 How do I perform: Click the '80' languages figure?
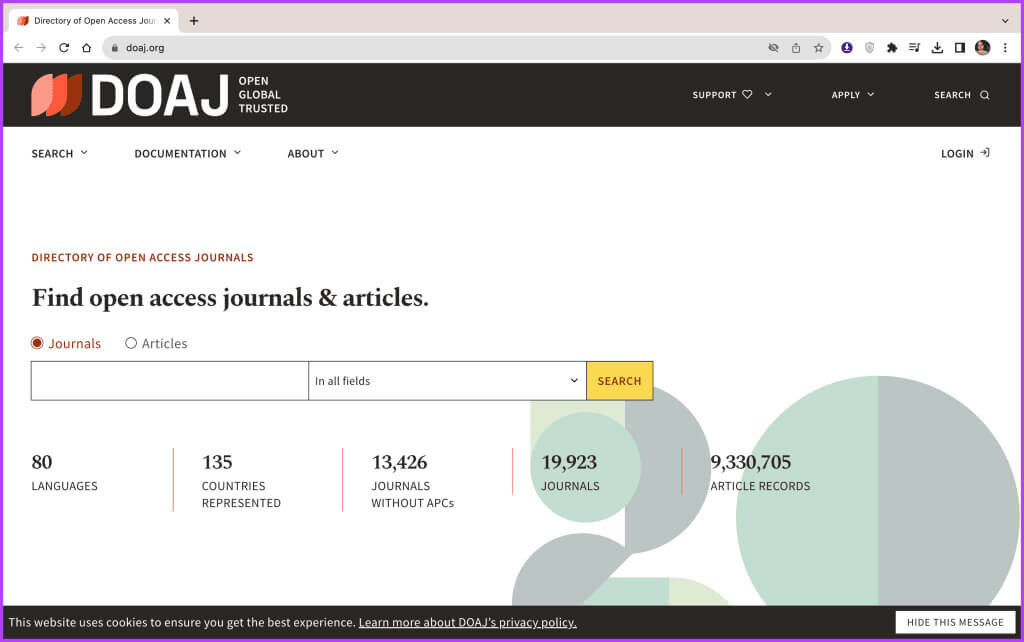pyautogui.click(x=42, y=462)
